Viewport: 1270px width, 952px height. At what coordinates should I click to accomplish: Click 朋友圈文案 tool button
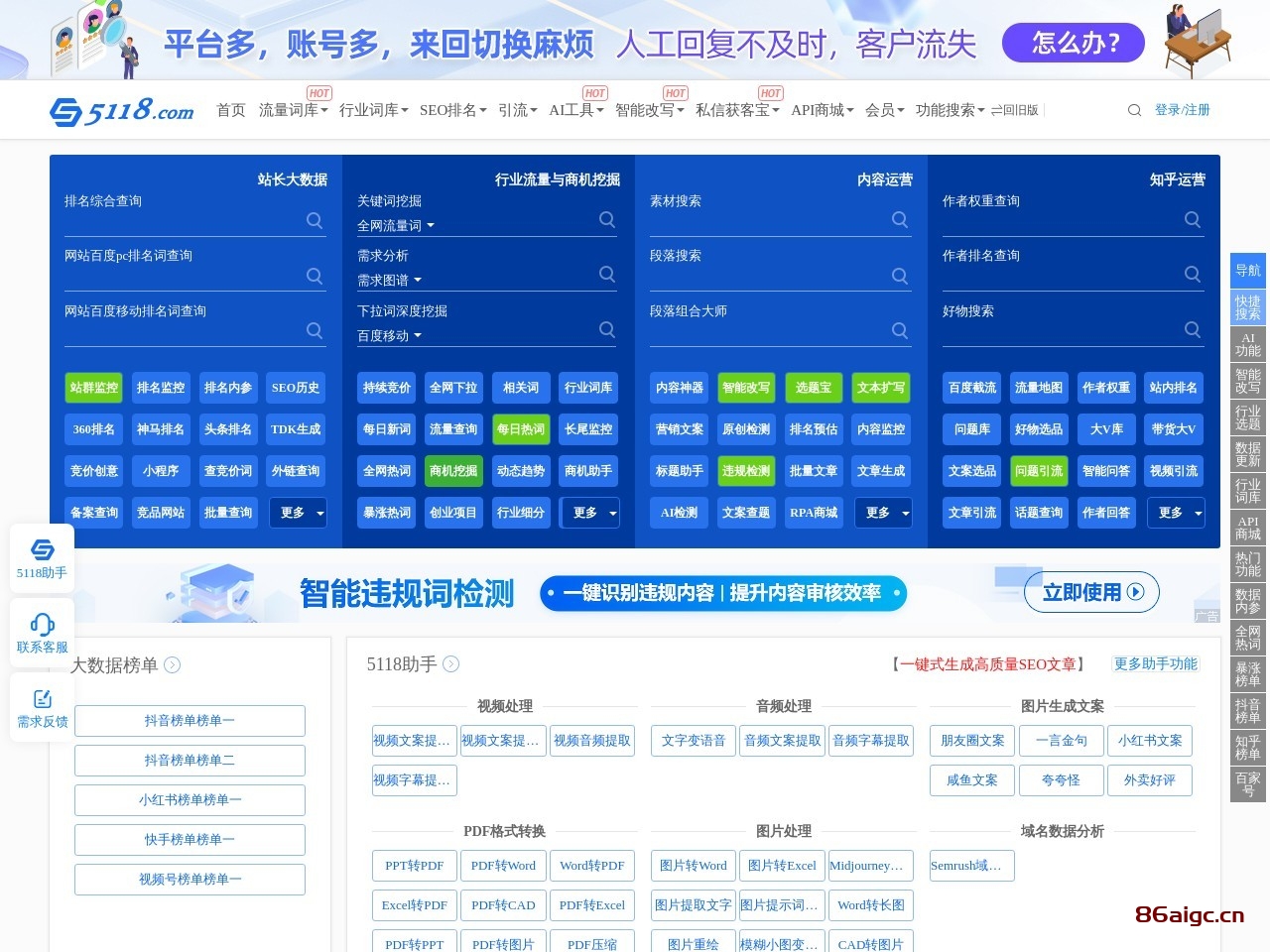(972, 741)
